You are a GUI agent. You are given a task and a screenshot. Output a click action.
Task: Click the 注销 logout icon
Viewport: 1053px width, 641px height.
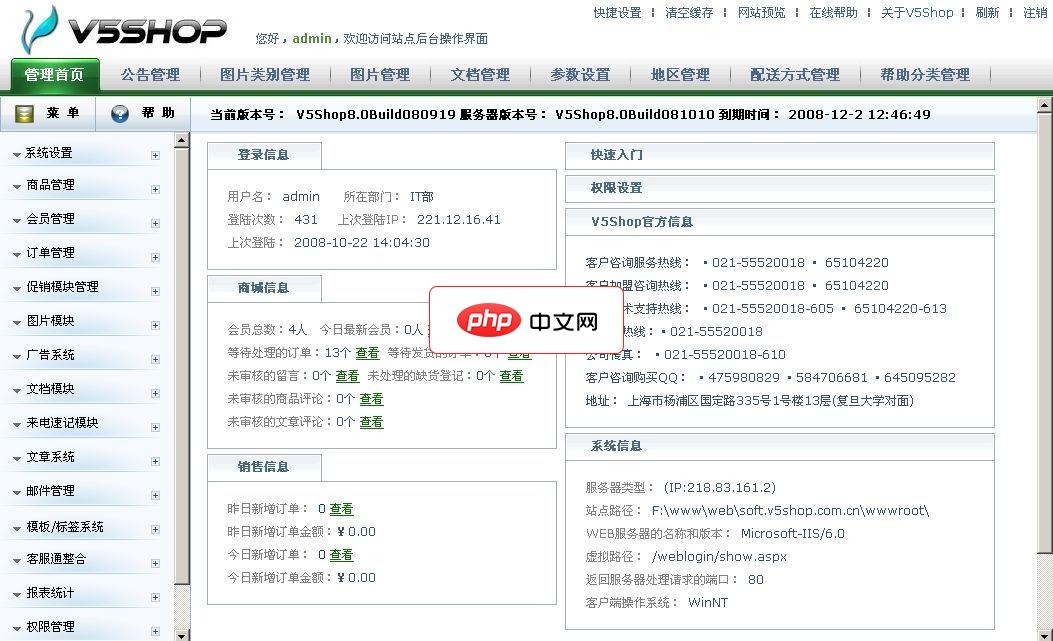point(1035,13)
